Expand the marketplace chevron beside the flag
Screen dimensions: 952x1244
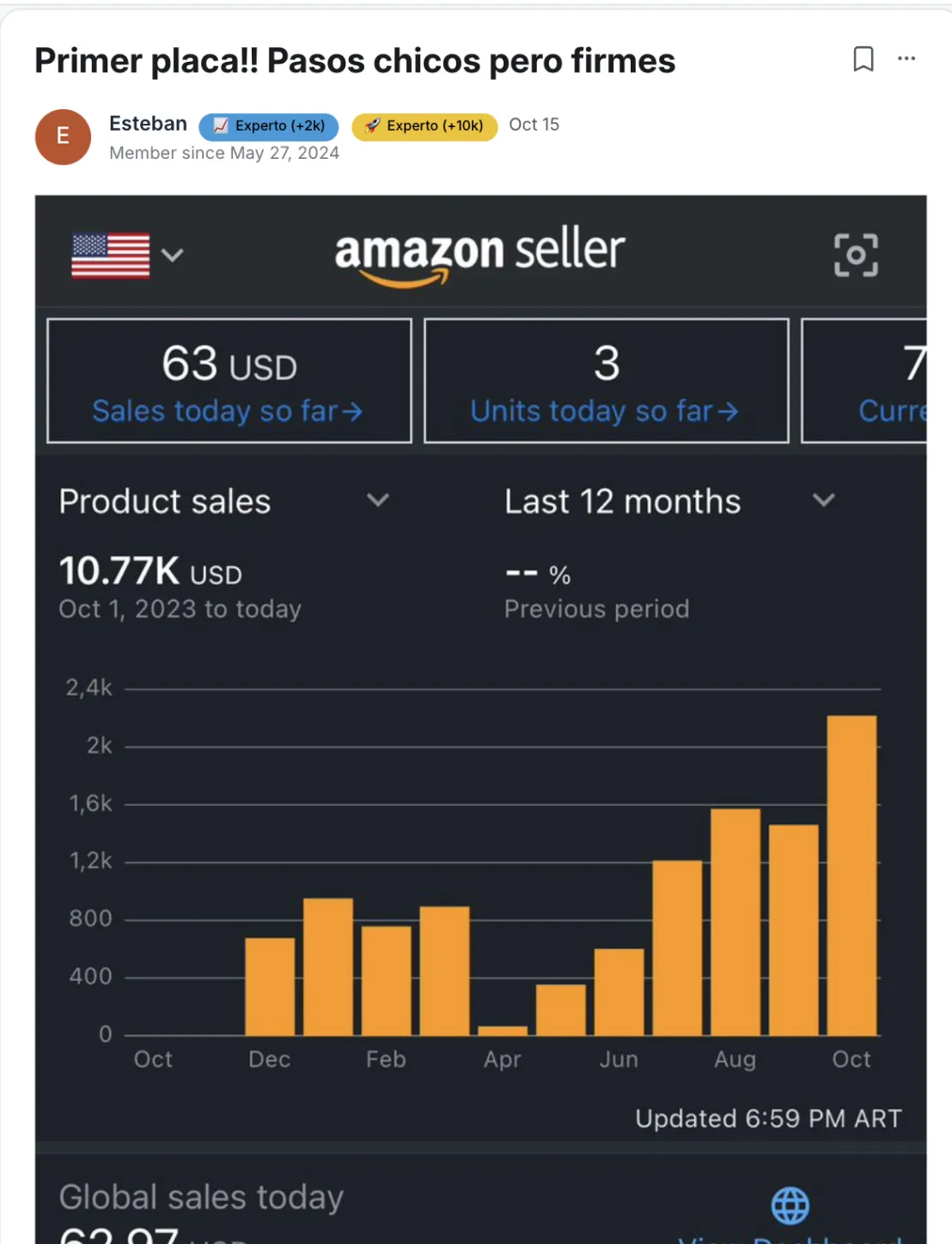coord(173,255)
